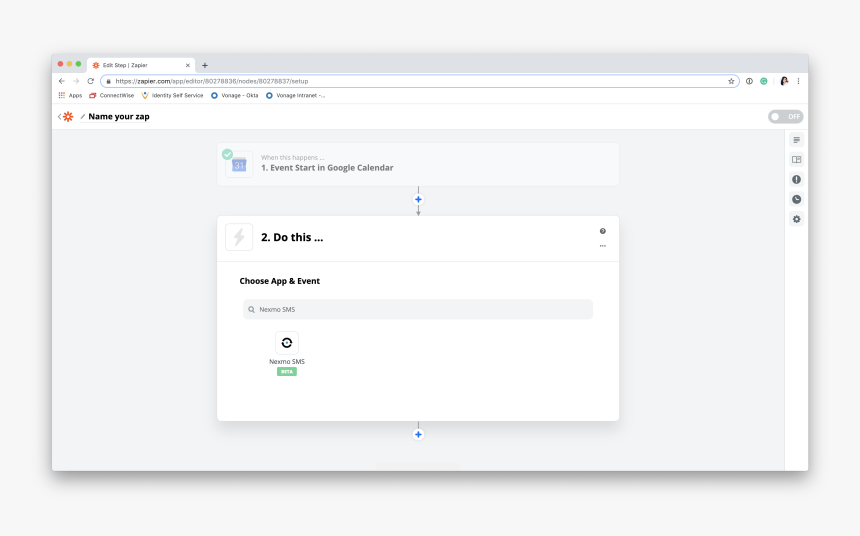Open the Chrome three-dot menu

tap(798, 81)
